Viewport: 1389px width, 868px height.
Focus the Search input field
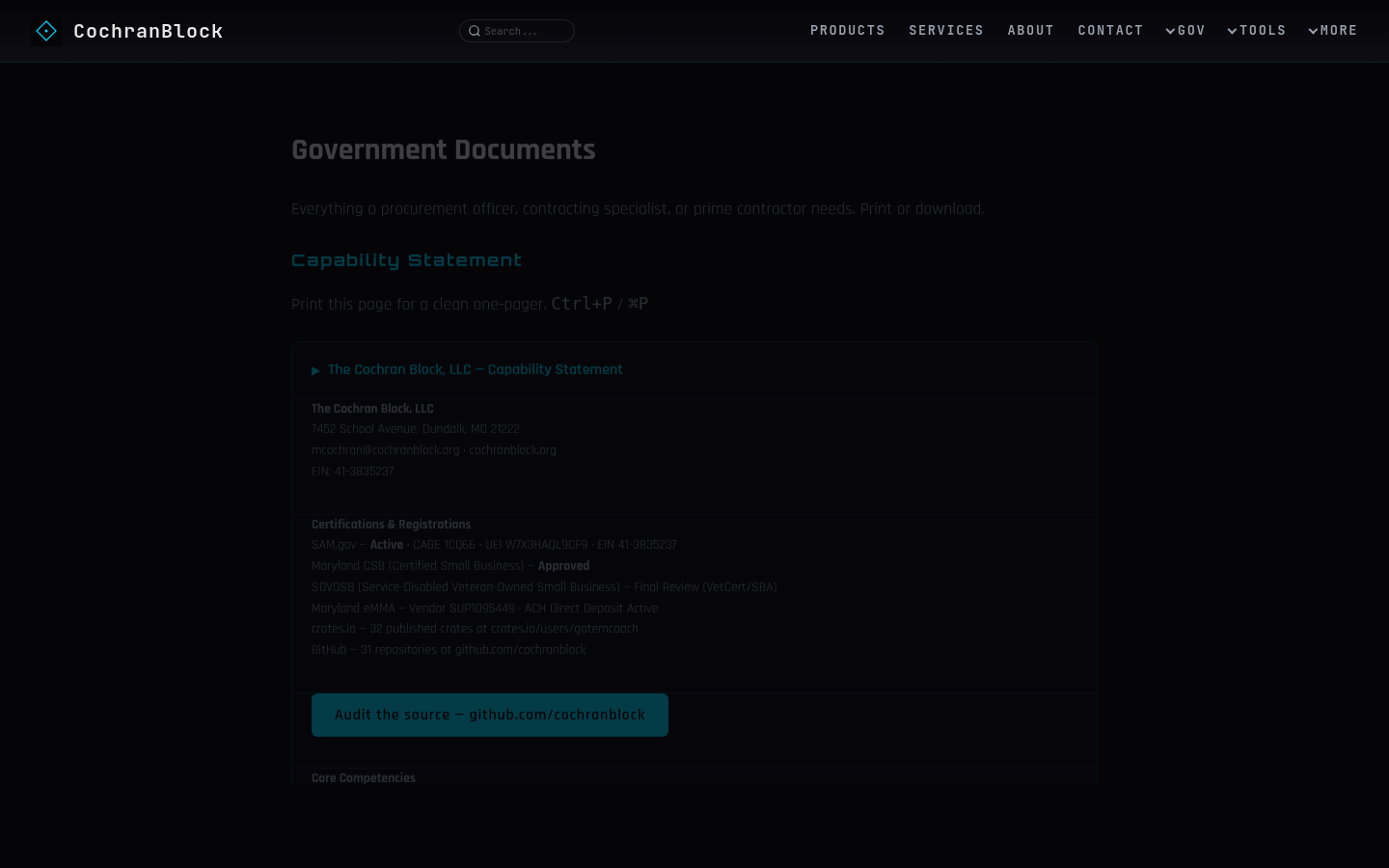(x=517, y=31)
